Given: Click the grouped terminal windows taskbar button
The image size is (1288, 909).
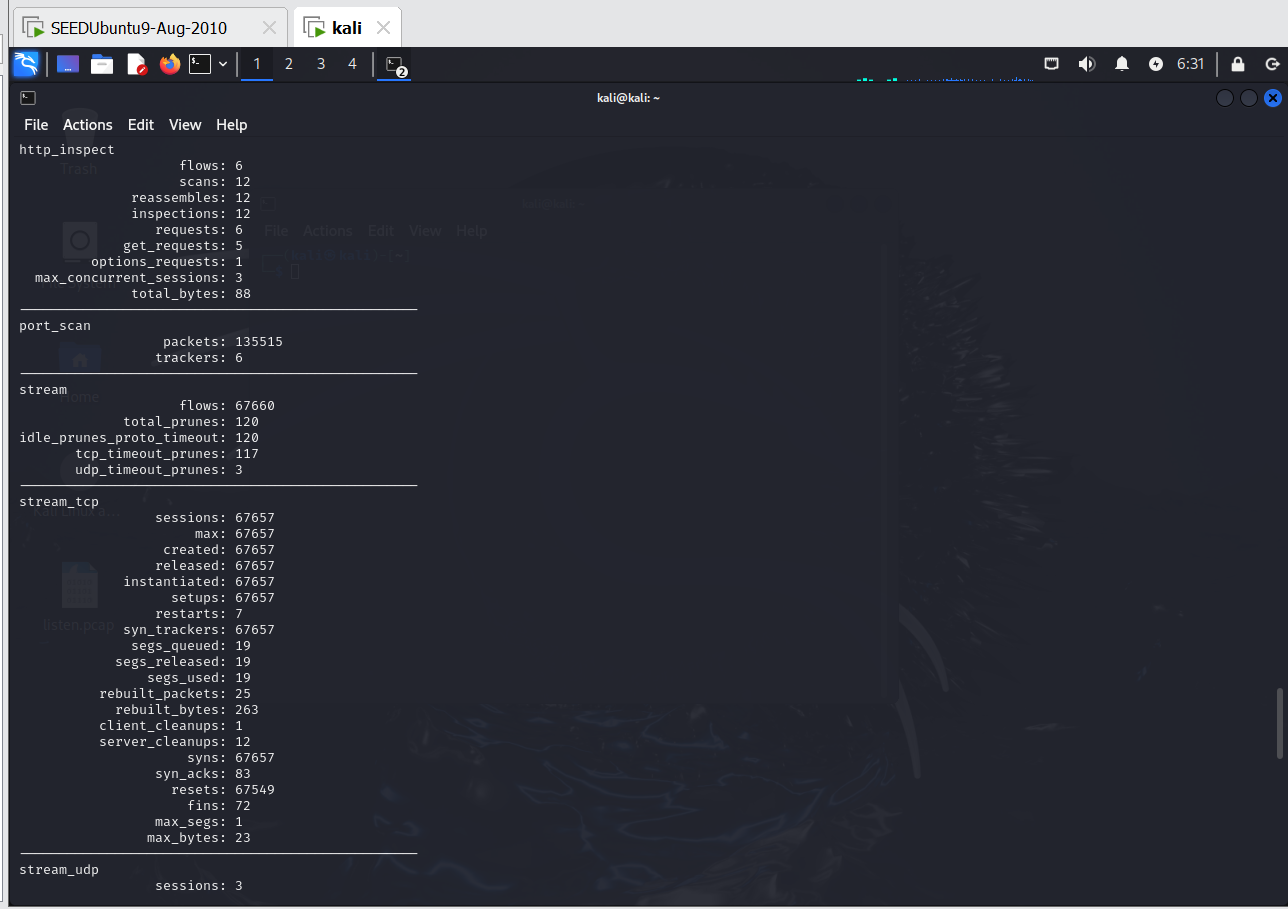Looking at the screenshot, I should (394, 65).
